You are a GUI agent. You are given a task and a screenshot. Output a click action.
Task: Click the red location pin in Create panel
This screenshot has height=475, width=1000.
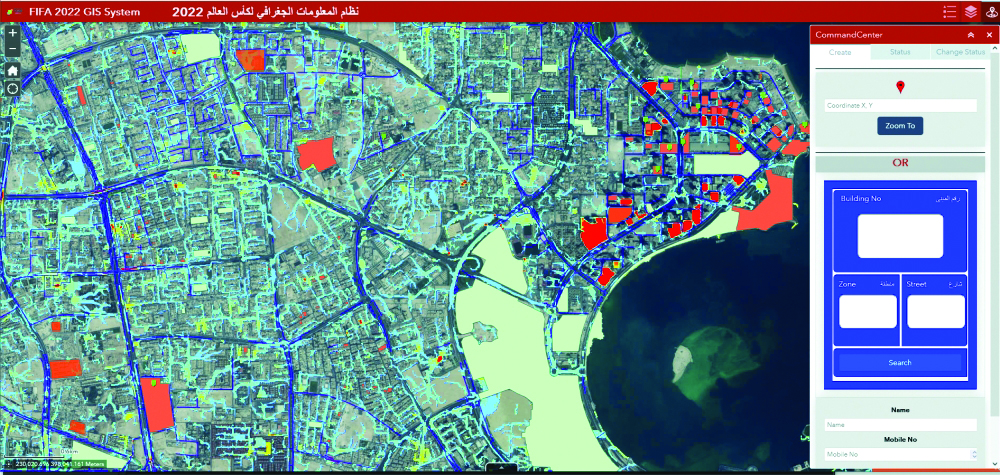(900, 87)
